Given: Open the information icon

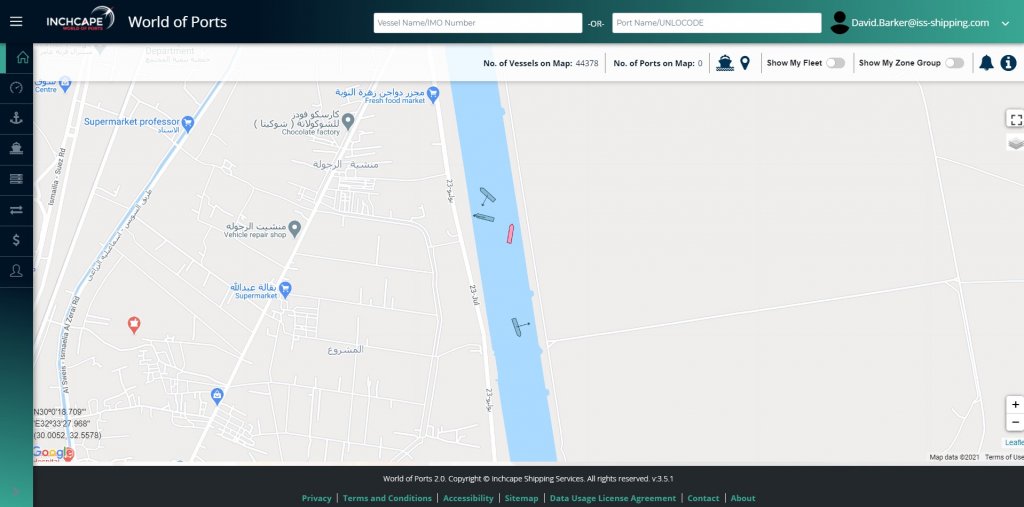Looking at the screenshot, I should click(x=1008, y=63).
